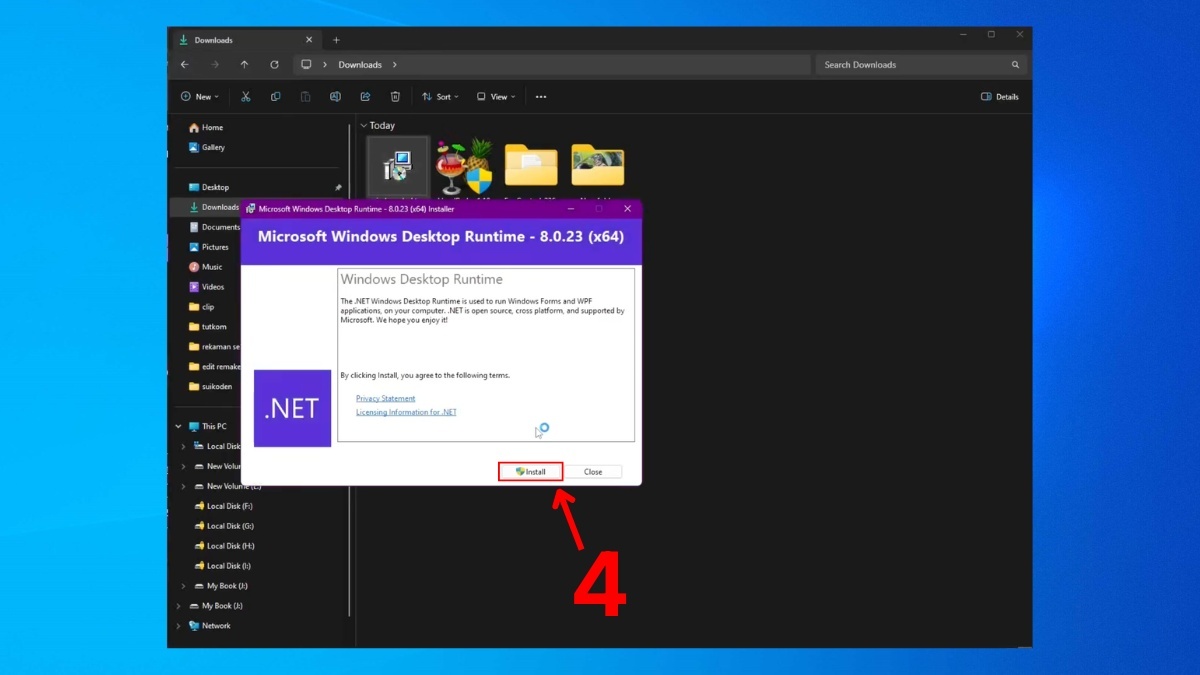Open the pinned Desktop folder
Image resolution: width=1200 pixels, height=675 pixels.
(x=209, y=187)
